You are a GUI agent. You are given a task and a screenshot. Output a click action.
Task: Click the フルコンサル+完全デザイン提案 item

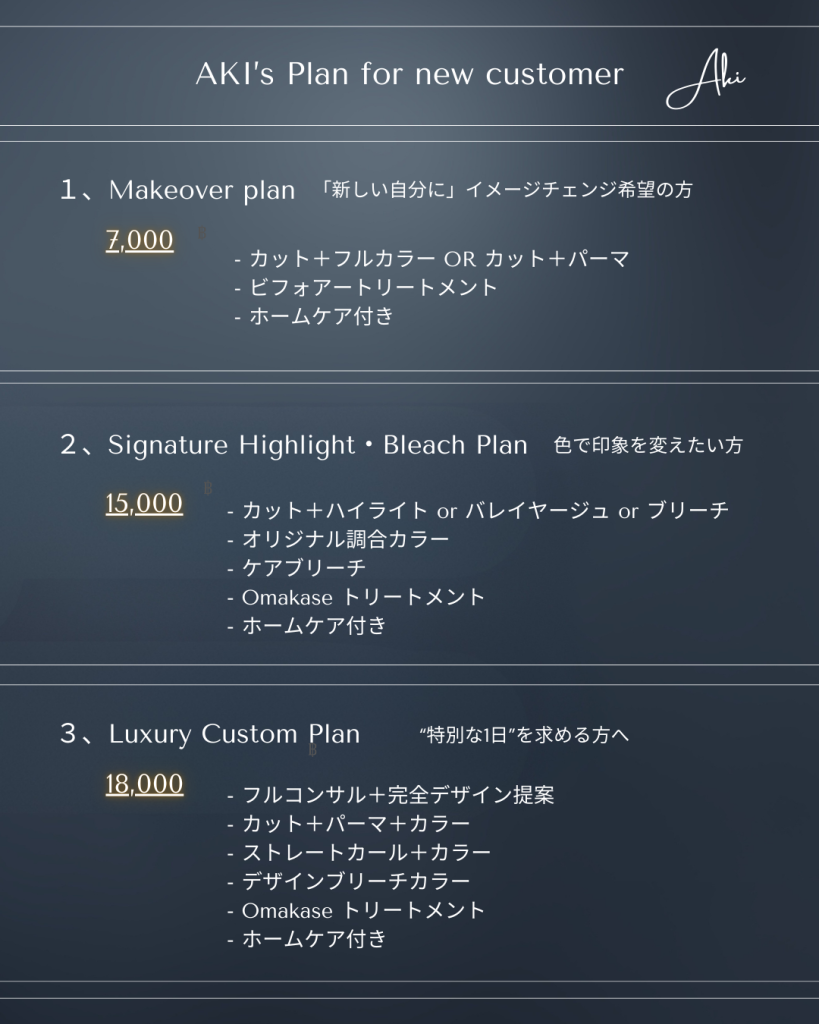391,795
